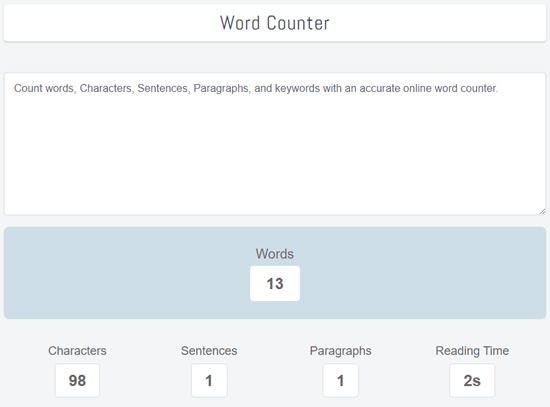
Task: Place cursor after "counter." in textarea
Action: click(x=498, y=88)
